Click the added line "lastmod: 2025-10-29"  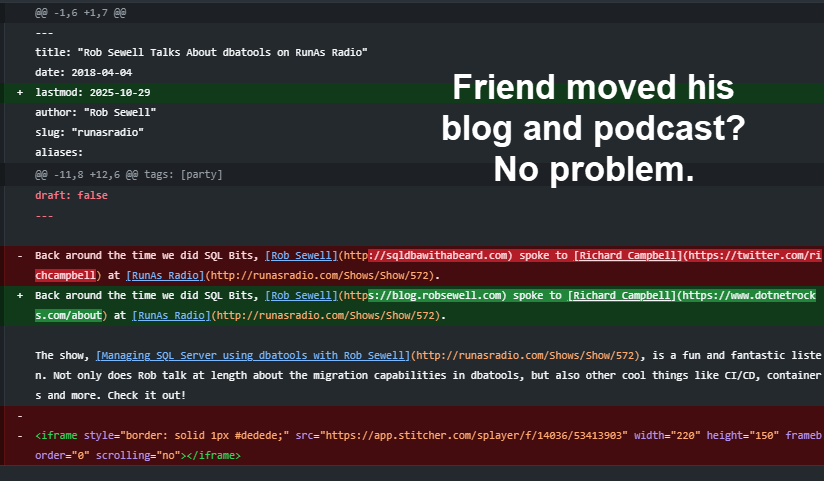tap(92, 93)
